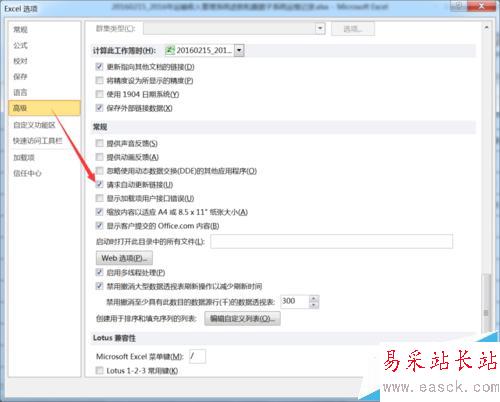This screenshot has width=500, height=402.
Task: Click the 300 data rows value field
Action: point(295,302)
